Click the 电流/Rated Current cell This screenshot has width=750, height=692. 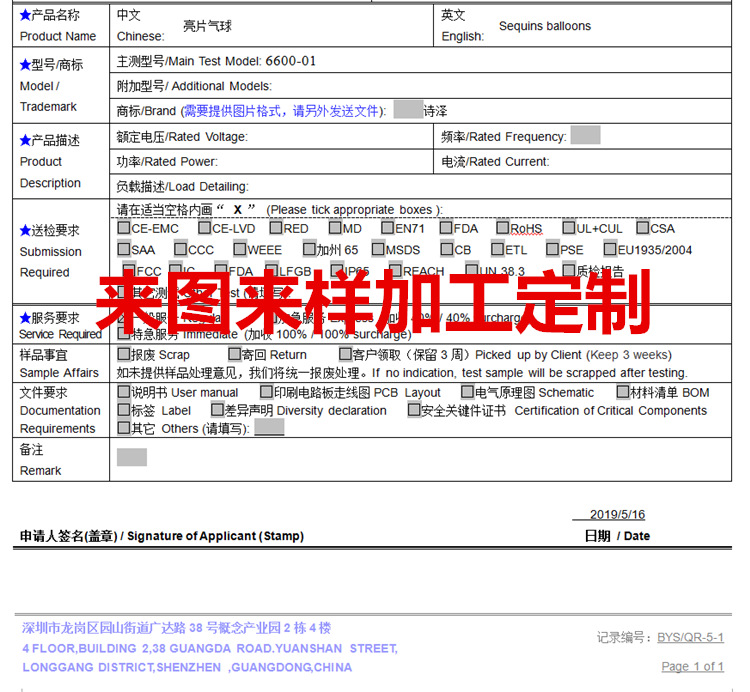(583, 162)
